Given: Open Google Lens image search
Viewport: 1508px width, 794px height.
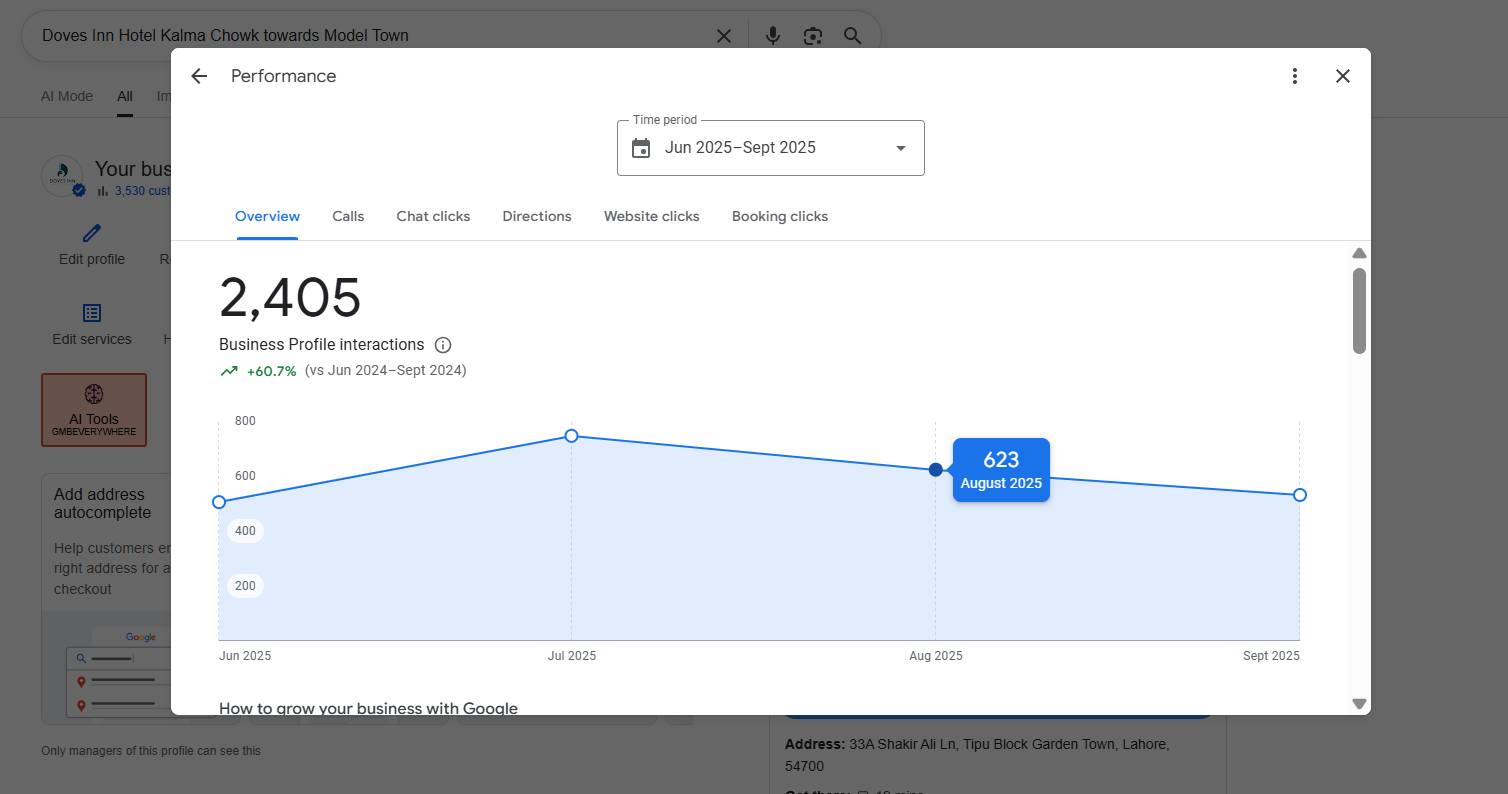Looking at the screenshot, I should coord(813,36).
